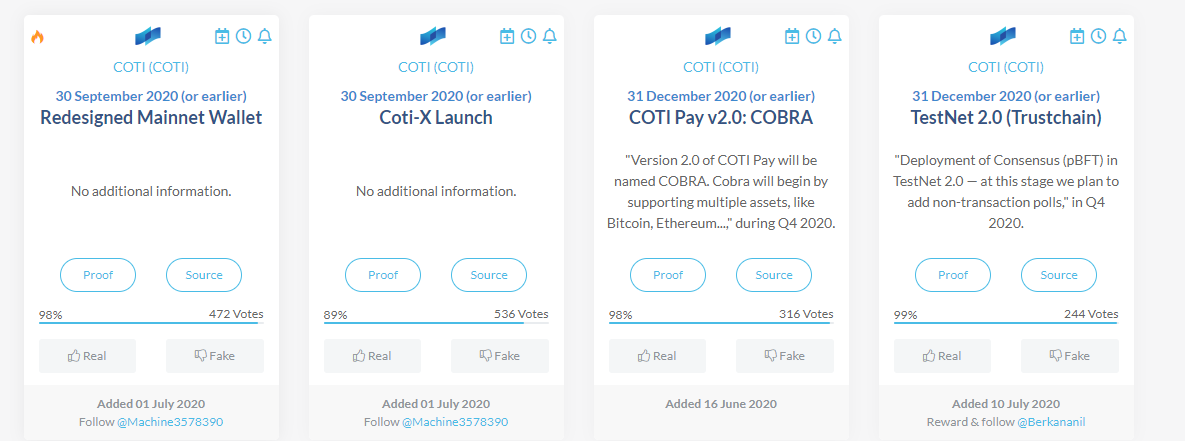The width and height of the screenshot is (1185, 441).
Task: Click calendar-plus icon on TestNet 2.0 card
Action: 1077,35
